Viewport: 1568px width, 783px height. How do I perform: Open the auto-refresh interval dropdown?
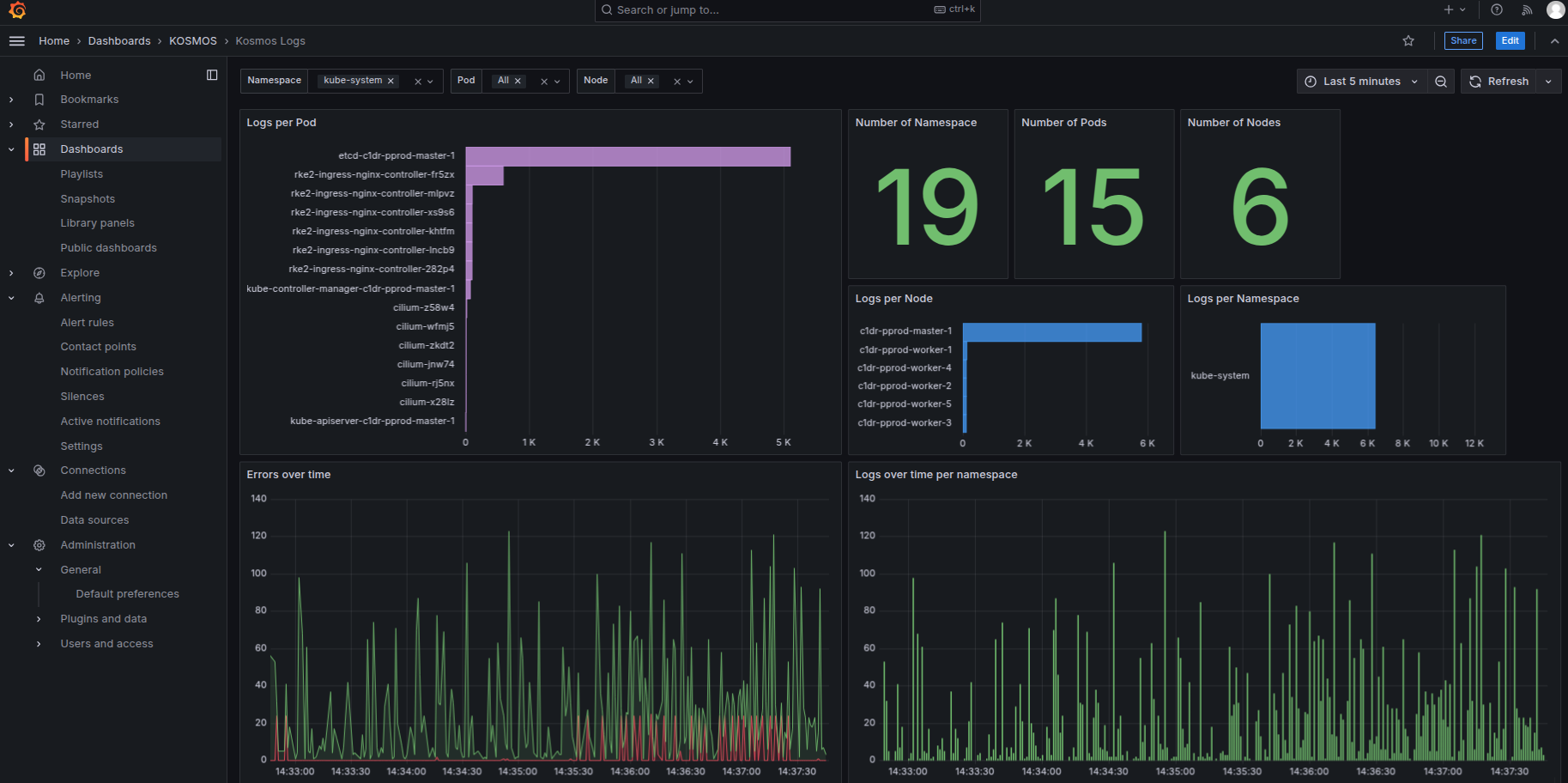click(x=1549, y=81)
